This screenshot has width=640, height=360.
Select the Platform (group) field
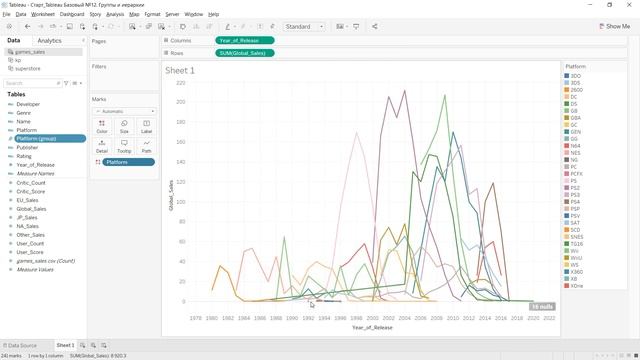pyautogui.click(x=50, y=139)
